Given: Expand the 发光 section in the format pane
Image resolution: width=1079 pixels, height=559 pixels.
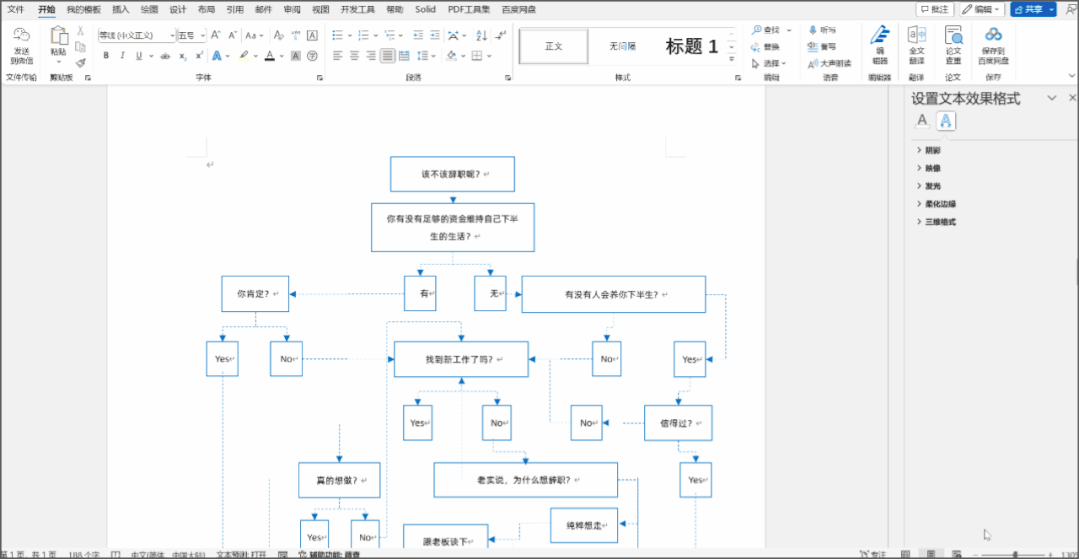Looking at the screenshot, I should tap(932, 186).
